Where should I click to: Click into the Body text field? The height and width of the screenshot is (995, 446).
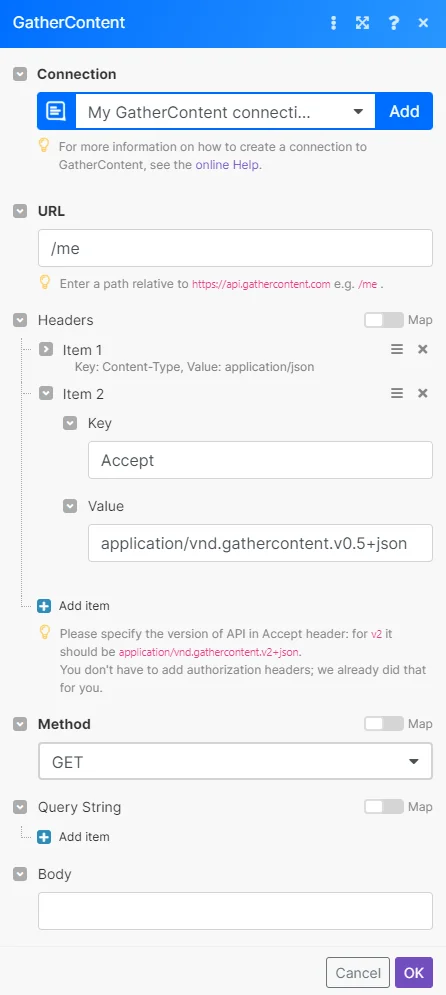(235, 911)
